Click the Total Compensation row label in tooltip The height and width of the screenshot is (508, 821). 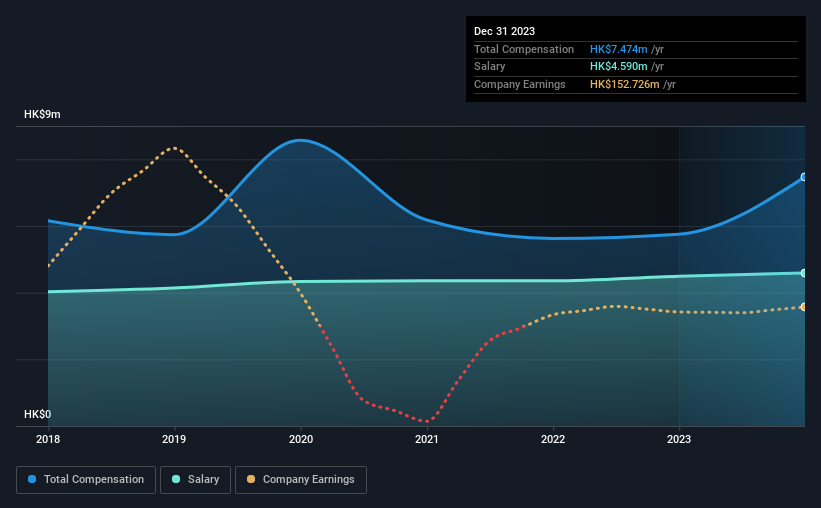tap(524, 49)
